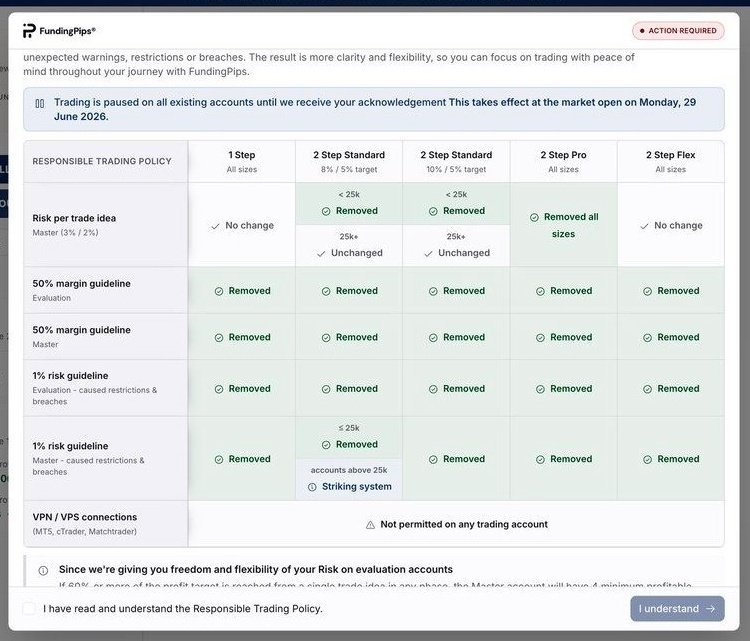
Task: Tick the 'I have read and understand' checkbox
Action: (29, 608)
